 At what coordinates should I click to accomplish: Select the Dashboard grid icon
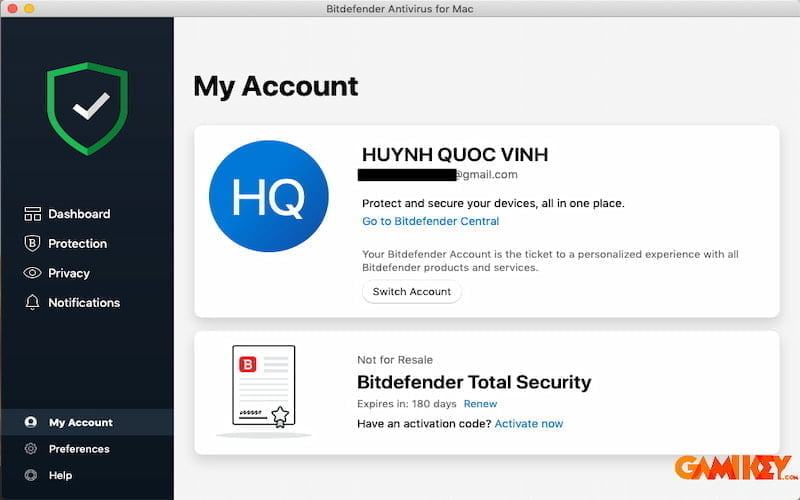click(32, 214)
